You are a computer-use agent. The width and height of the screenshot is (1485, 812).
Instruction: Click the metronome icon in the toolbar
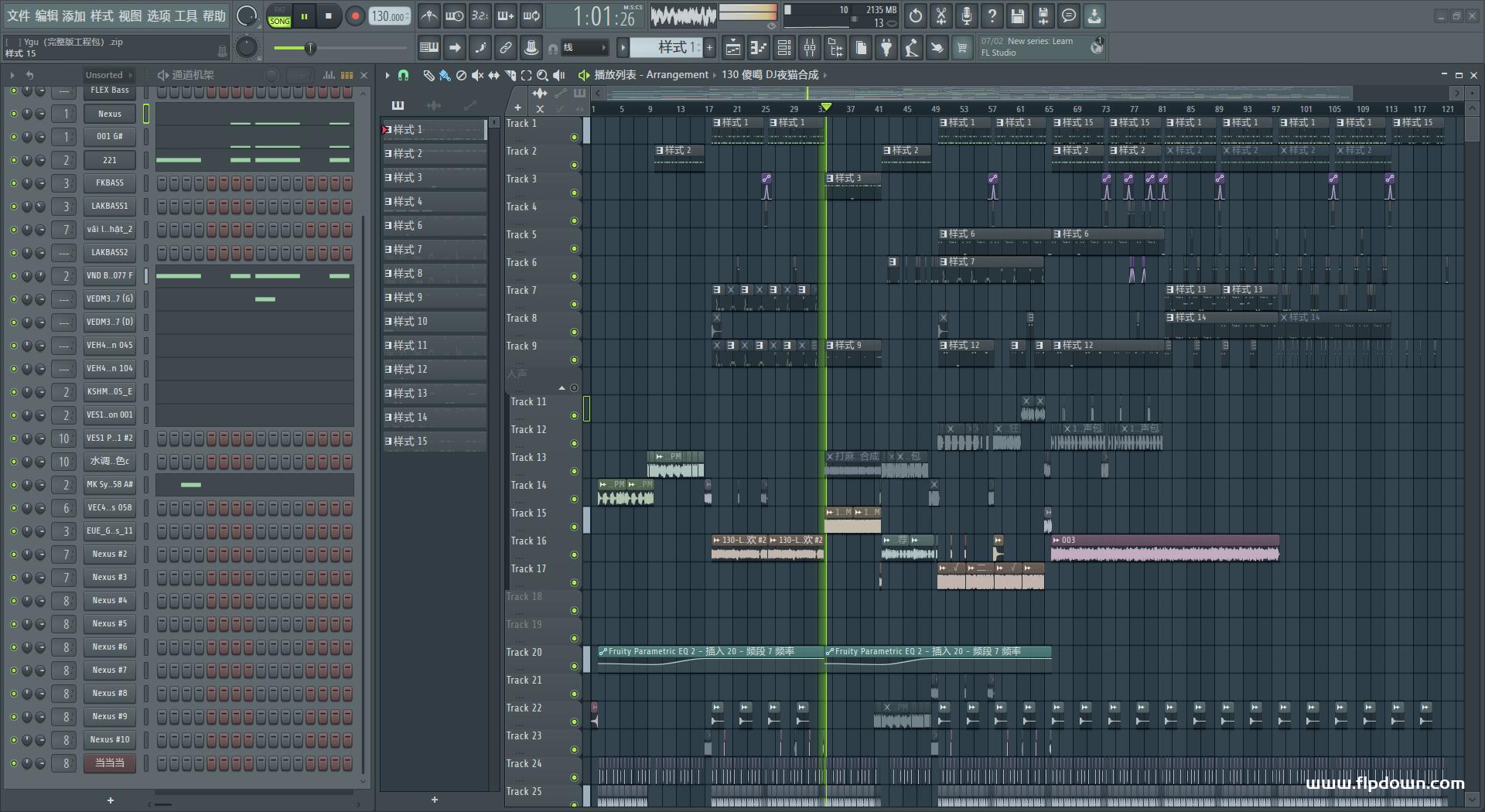pyautogui.click(x=428, y=15)
